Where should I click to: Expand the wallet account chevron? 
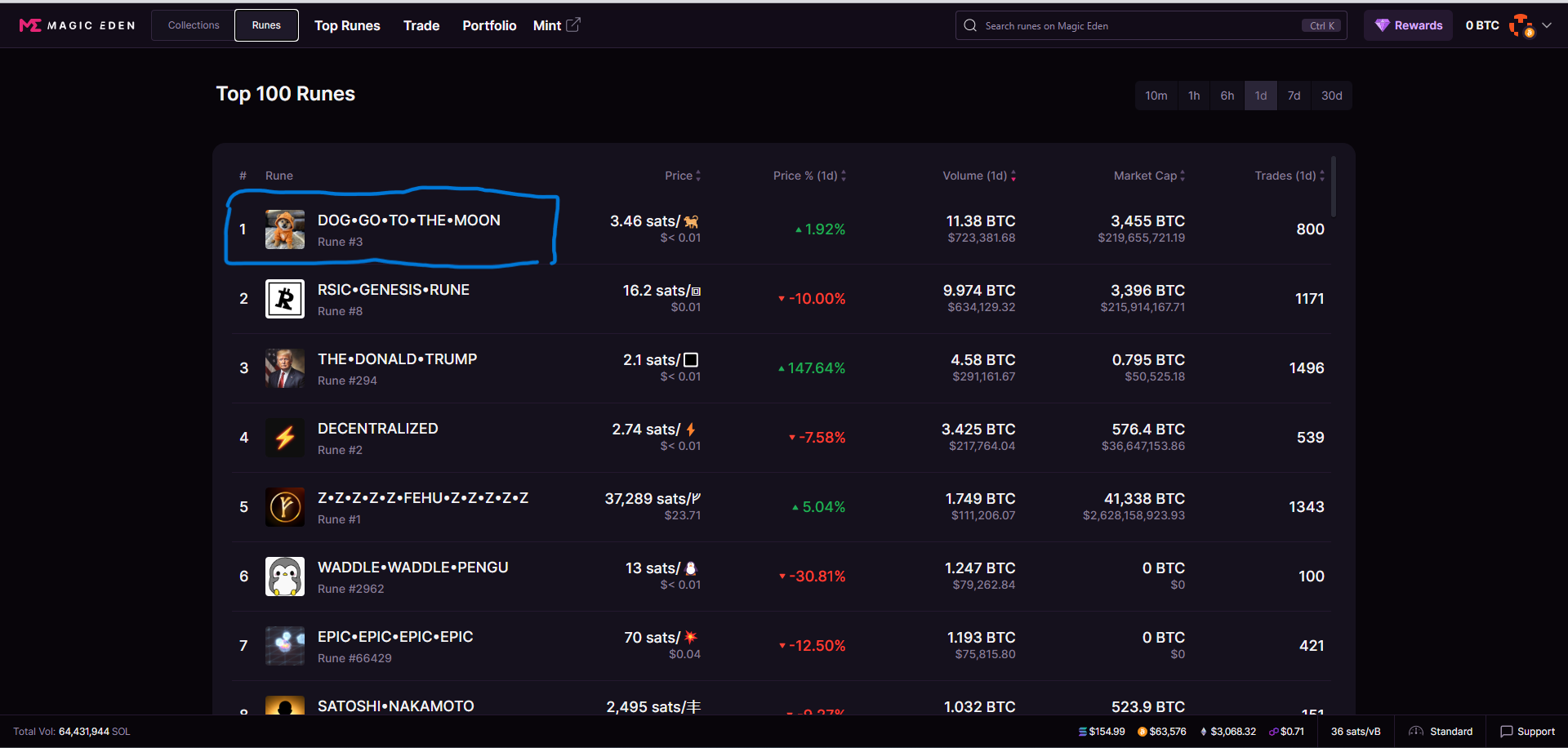pyautogui.click(x=1547, y=25)
